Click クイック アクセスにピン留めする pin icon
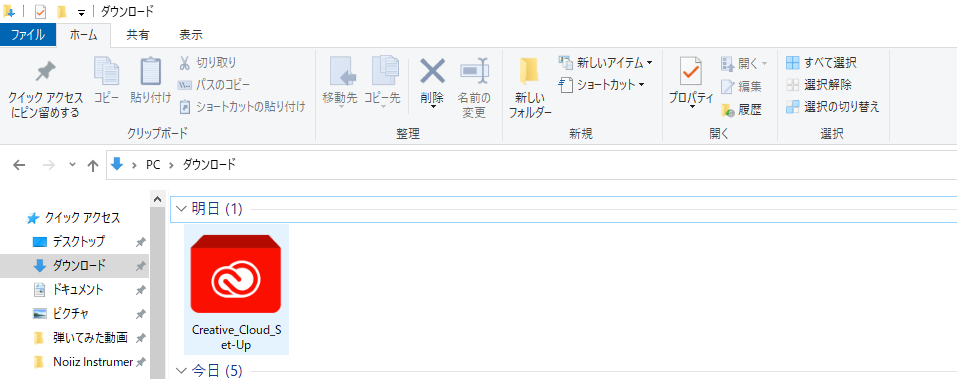The height and width of the screenshot is (379, 957). 45,72
